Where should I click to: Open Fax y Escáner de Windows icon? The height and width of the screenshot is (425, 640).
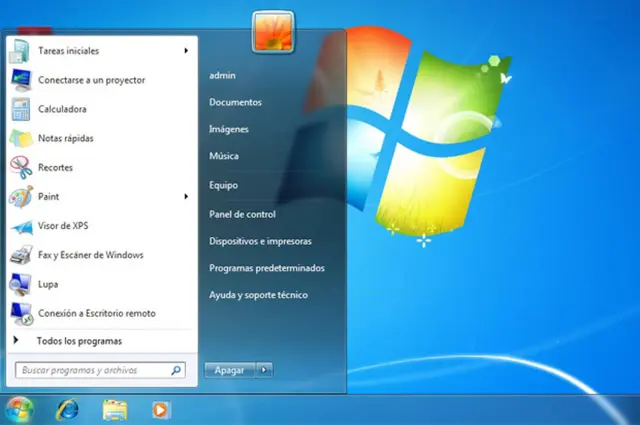point(21,255)
